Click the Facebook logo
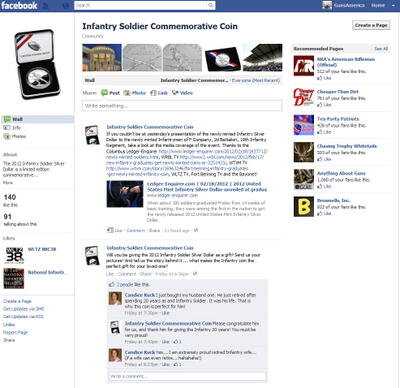The image size is (400, 388). tap(19, 6)
